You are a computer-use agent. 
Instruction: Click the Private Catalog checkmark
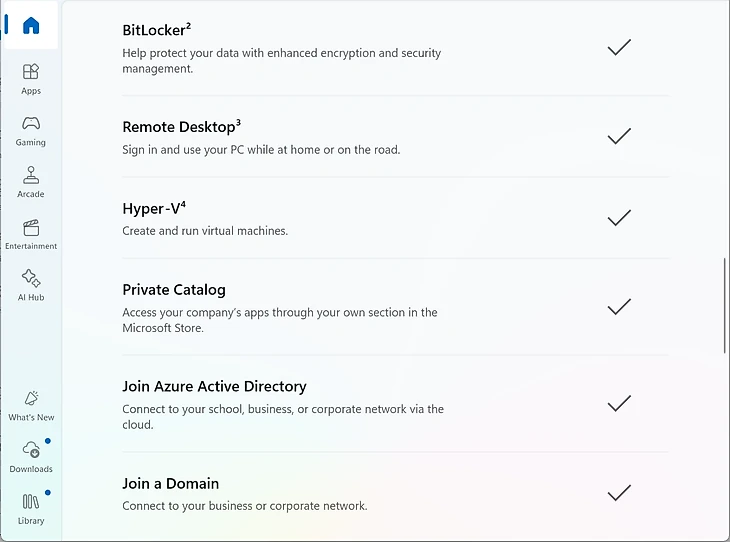(x=619, y=306)
